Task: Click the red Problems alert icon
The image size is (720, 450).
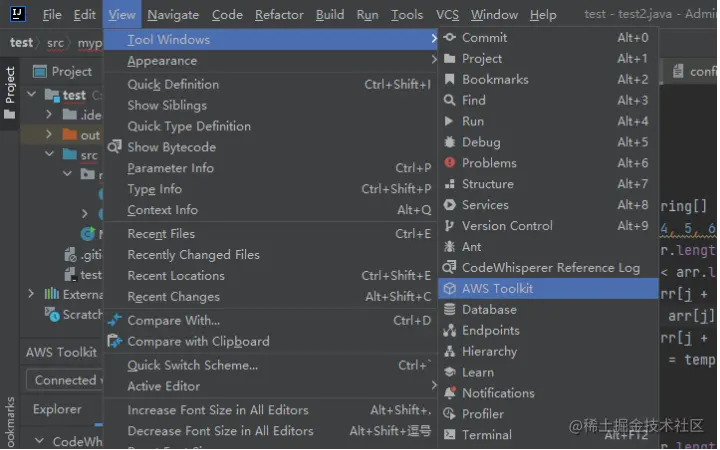Action: click(450, 163)
